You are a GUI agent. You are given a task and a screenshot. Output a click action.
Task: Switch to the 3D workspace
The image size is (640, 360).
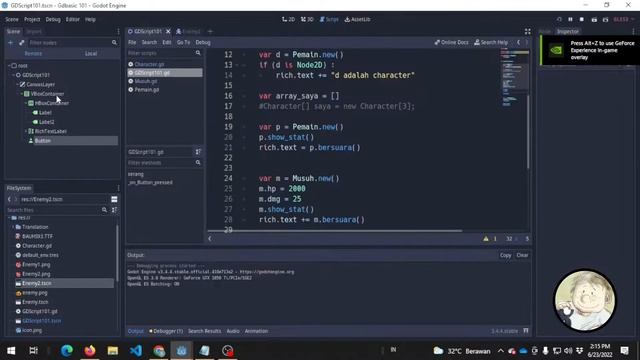point(307,19)
